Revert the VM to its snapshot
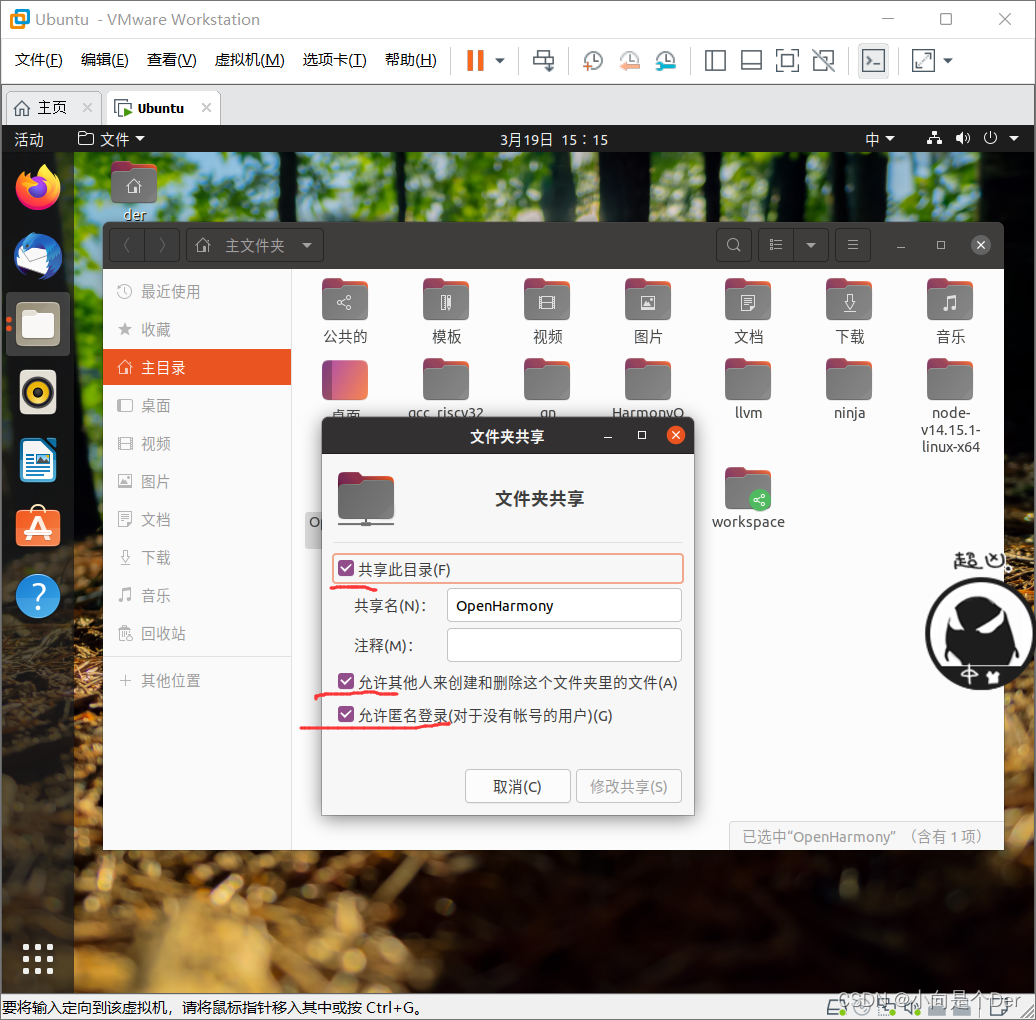Screen dimensions: 1036x1020 pyautogui.click(x=629, y=60)
